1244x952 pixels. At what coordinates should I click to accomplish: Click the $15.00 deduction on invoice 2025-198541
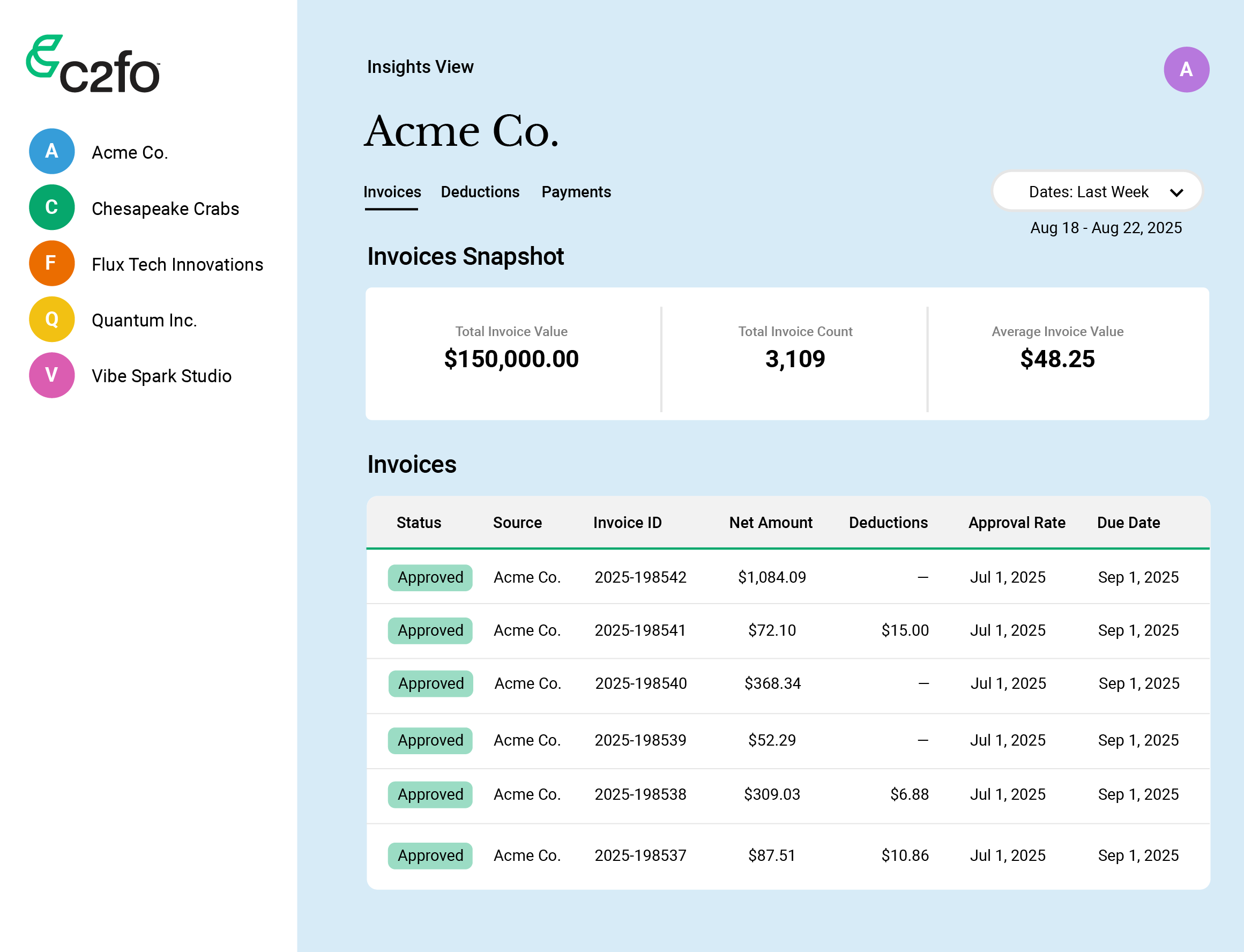[905, 630]
